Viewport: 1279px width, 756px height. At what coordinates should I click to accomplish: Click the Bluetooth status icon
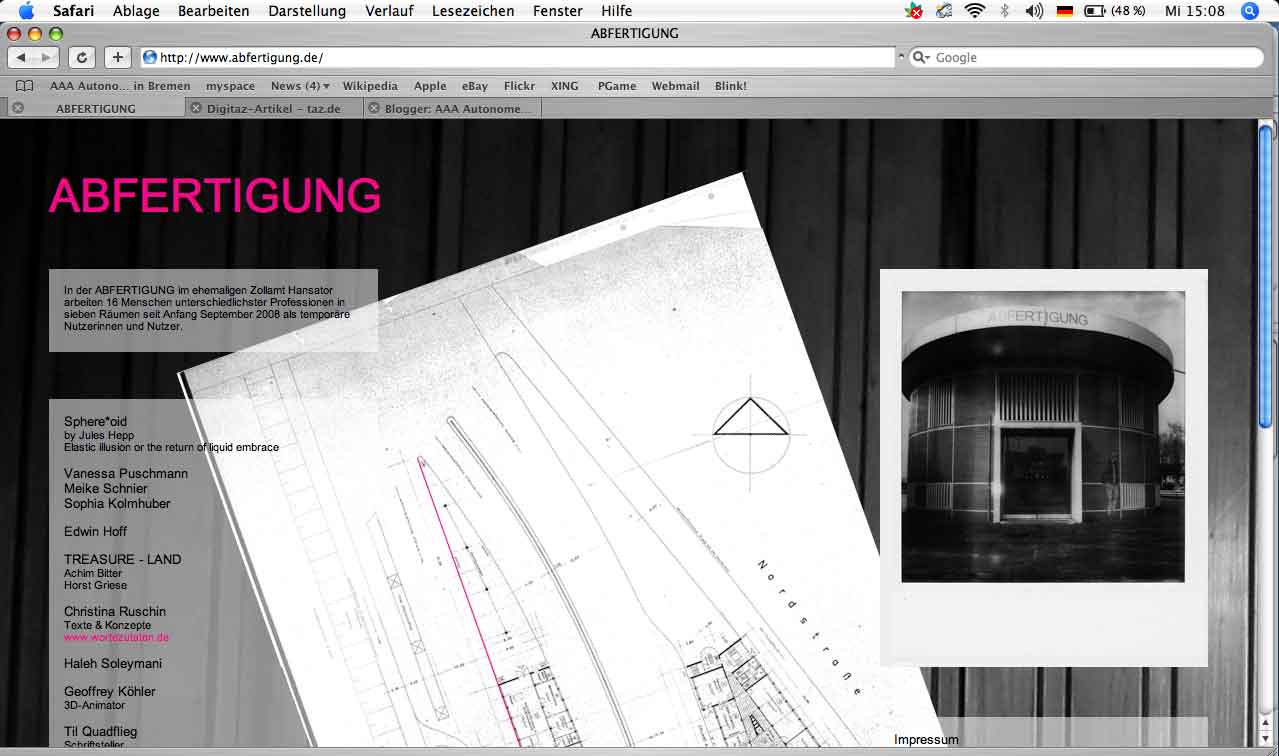click(x=1005, y=11)
